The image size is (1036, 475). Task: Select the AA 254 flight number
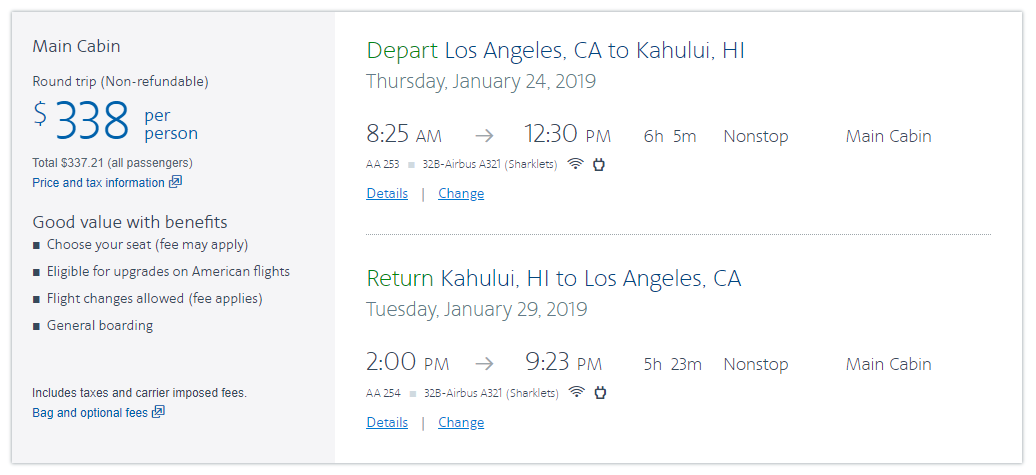pos(383,393)
